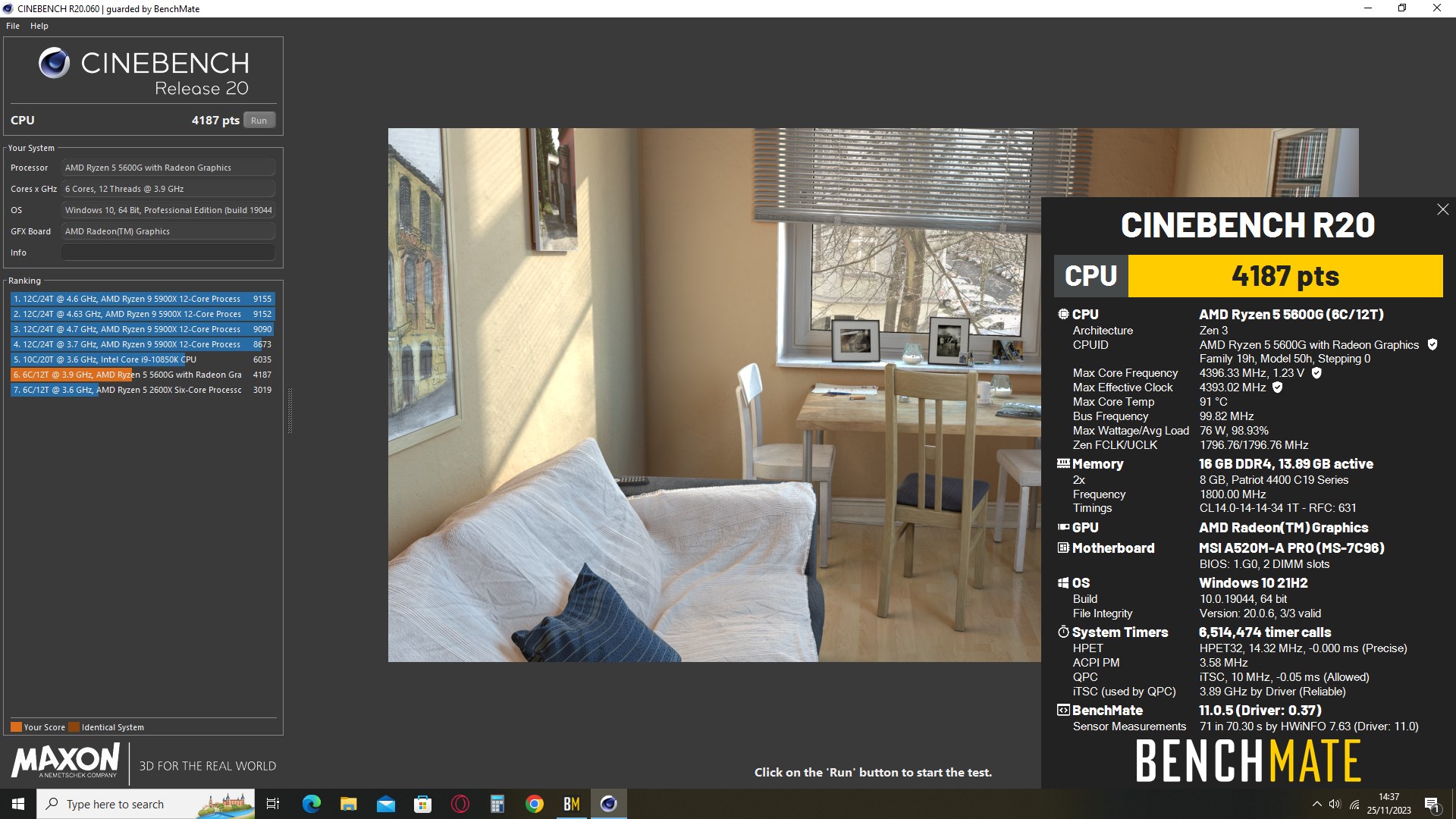Open File Explorer from the taskbar
The width and height of the screenshot is (1456, 819).
point(348,804)
